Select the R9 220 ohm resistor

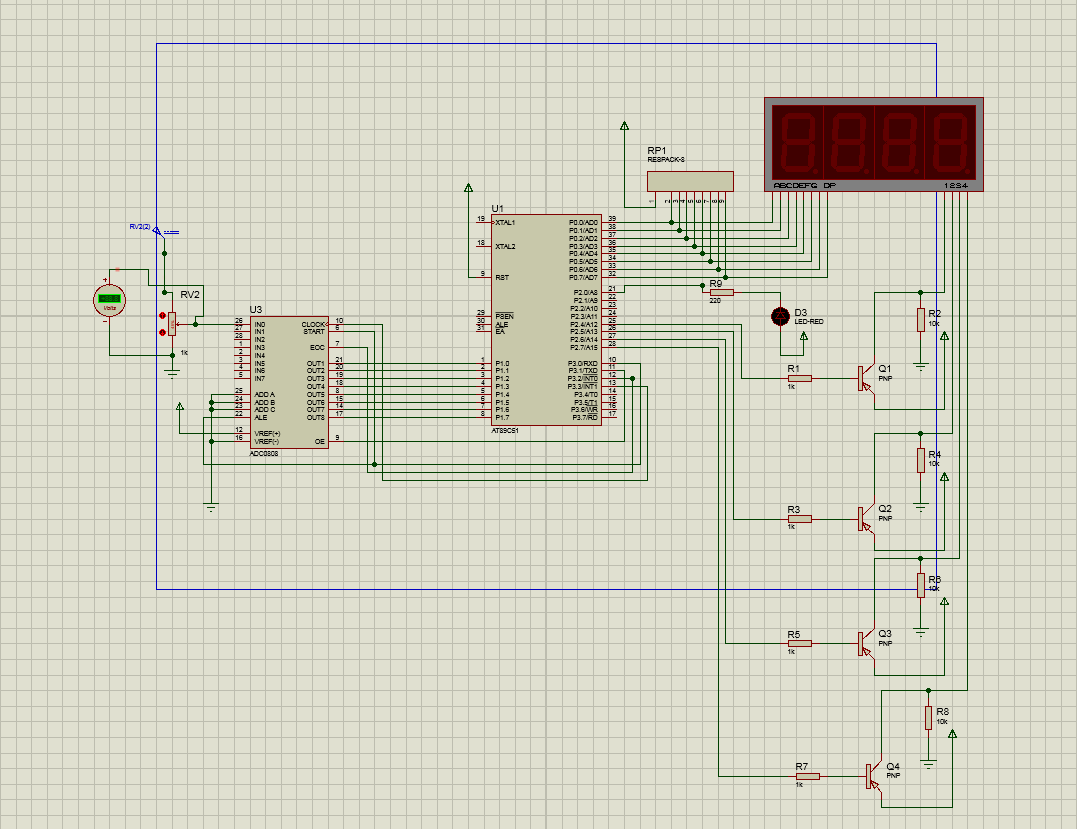point(721,292)
